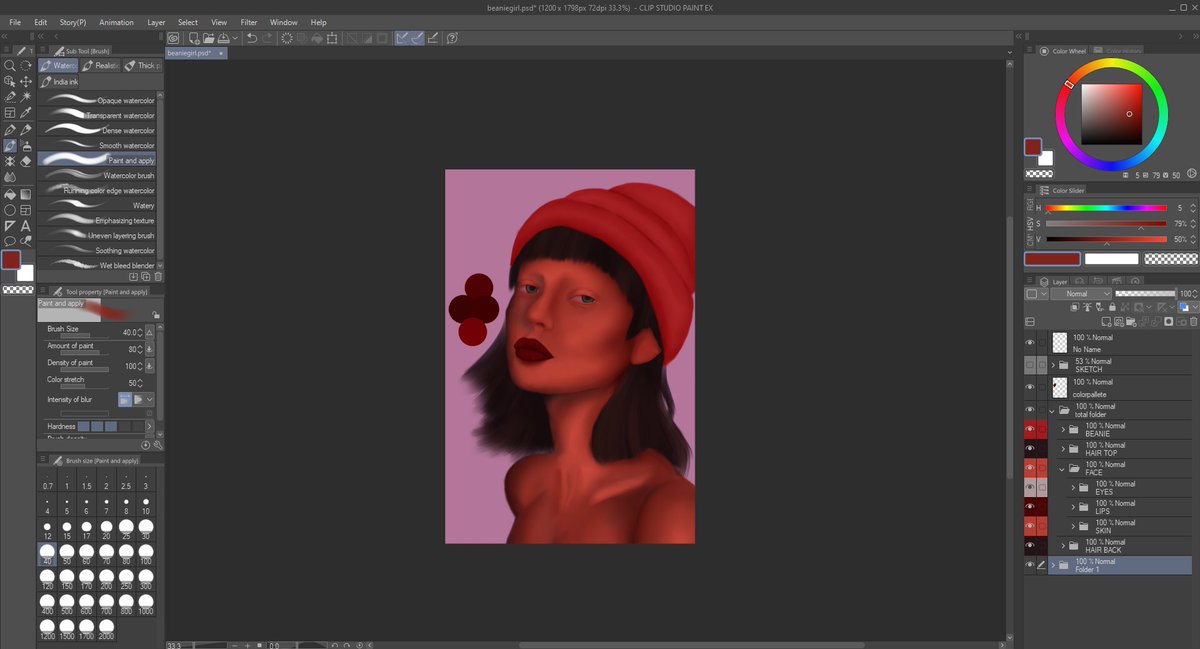Open the Animation menu

pos(117,22)
